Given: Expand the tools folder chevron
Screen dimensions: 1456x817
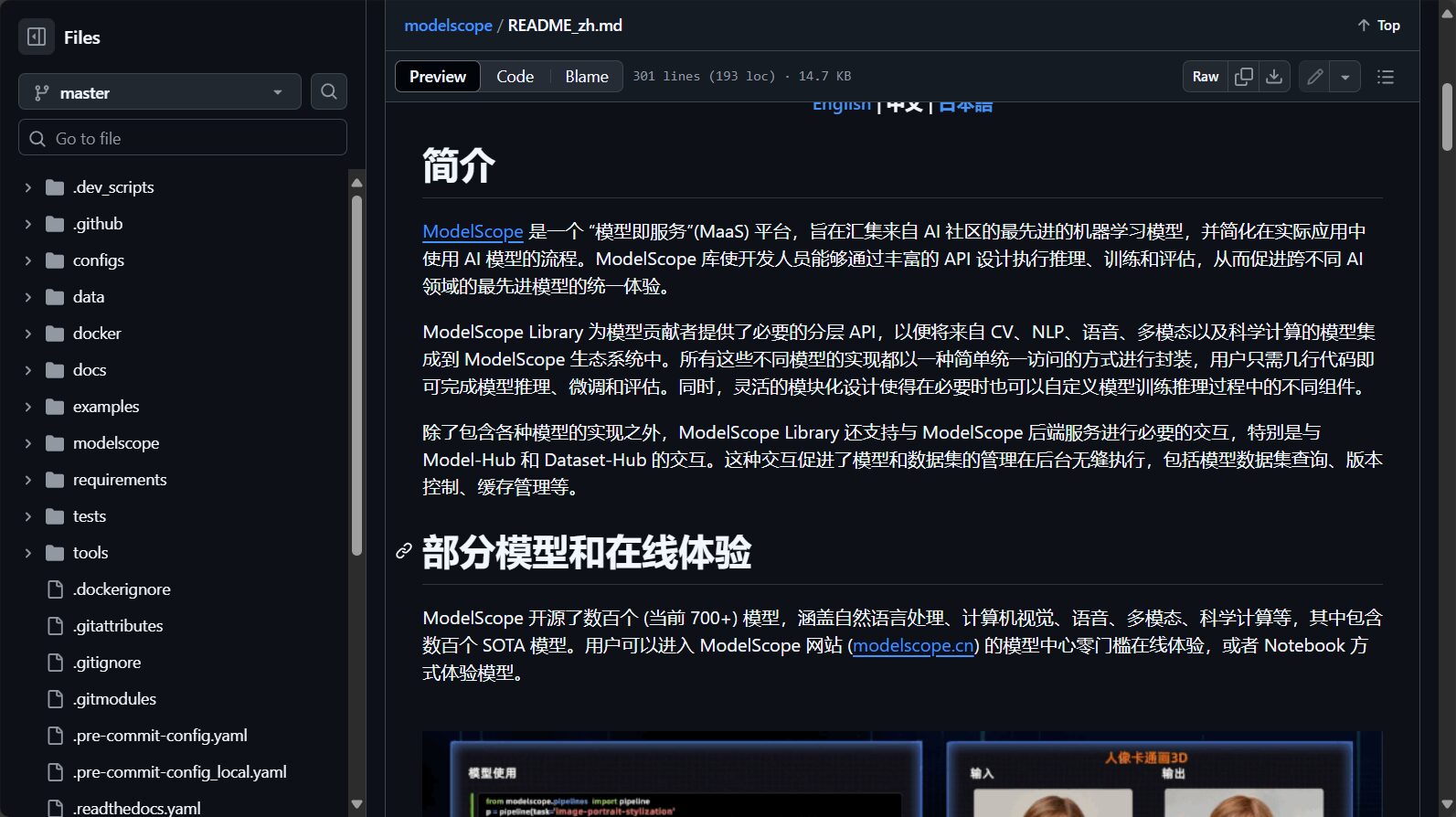Looking at the screenshot, I should point(27,553).
